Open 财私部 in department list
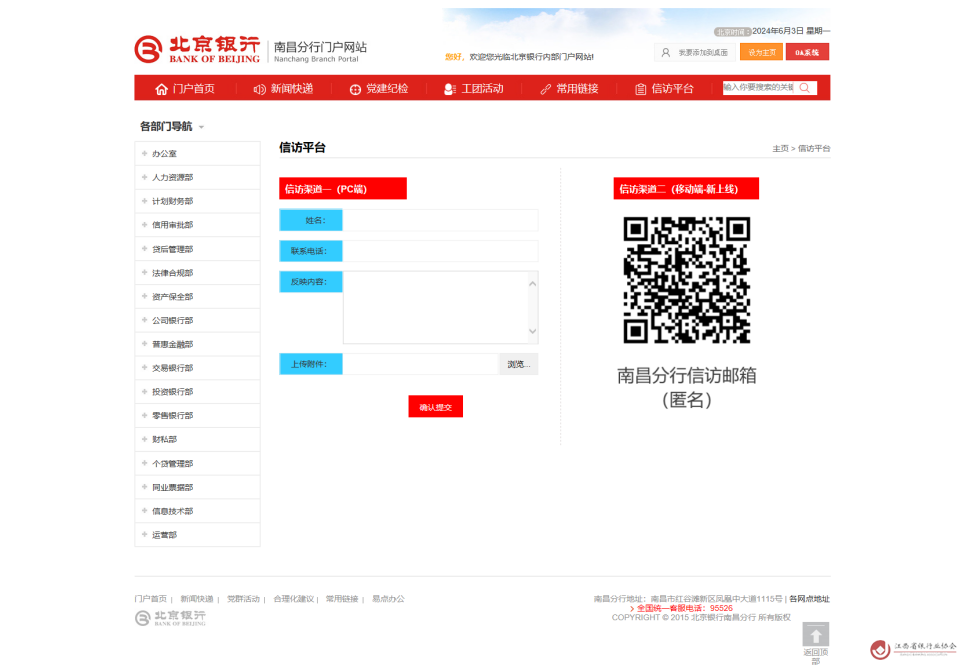Image resolution: width=966 pixels, height=666 pixels. pyautogui.click(x=197, y=439)
